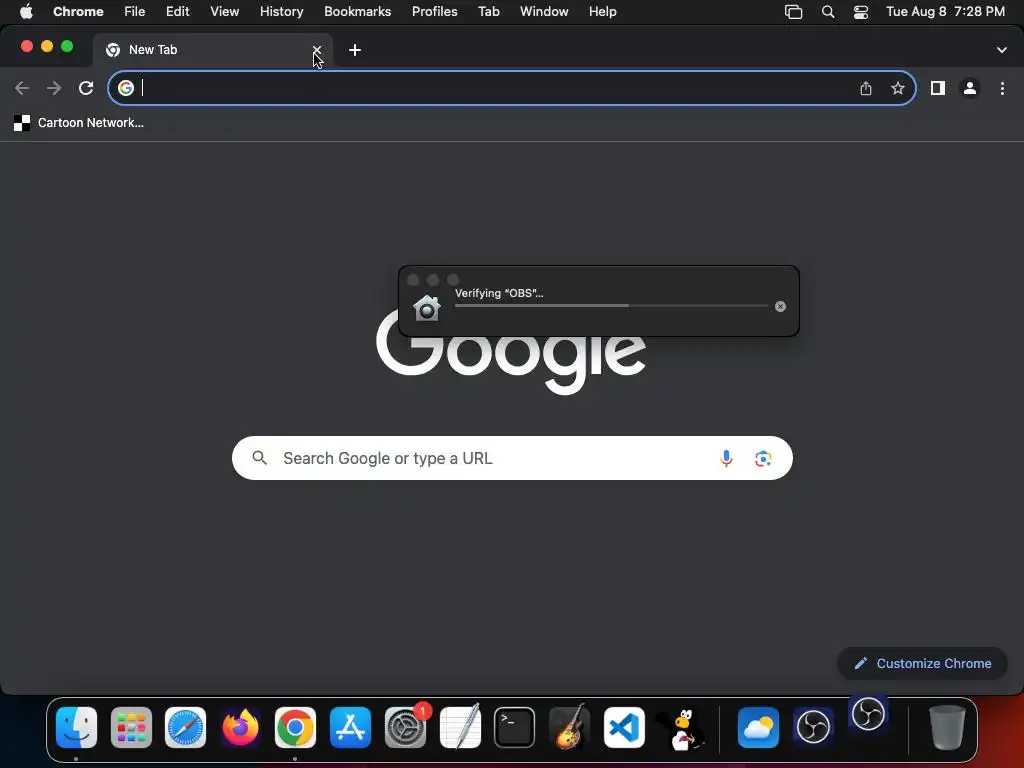The height and width of the screenshot is (768, 1024).
Task: Open the Apple menu
Action: point(26,12)
